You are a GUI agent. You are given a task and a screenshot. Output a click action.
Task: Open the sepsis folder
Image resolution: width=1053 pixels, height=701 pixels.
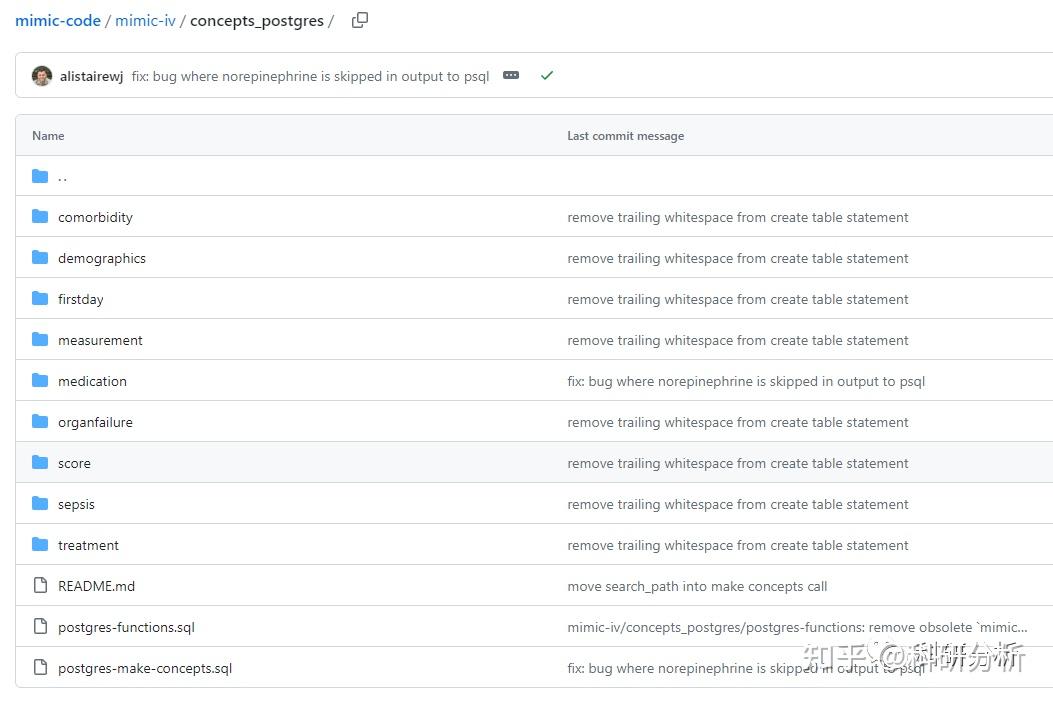pos(76,504)
